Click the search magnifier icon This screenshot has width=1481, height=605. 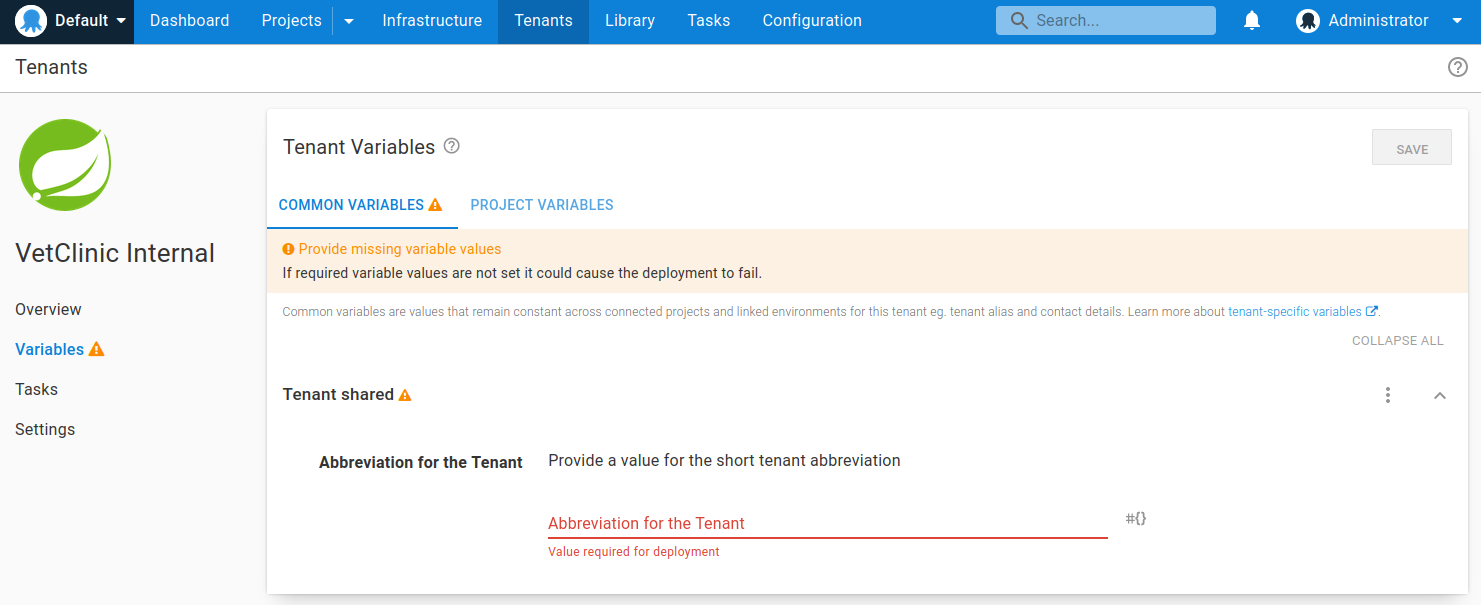[1018, 19]
